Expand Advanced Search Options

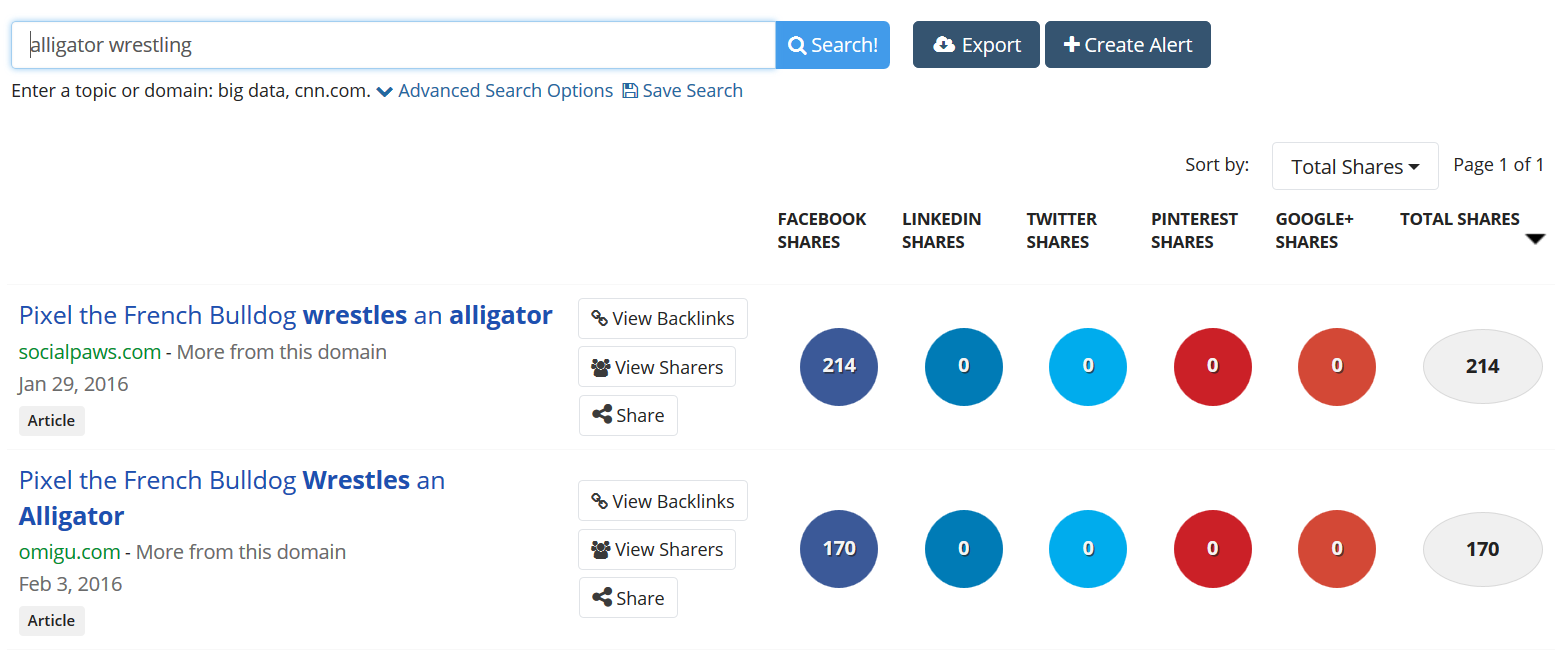pyautogui.click(x=495, y=91)
